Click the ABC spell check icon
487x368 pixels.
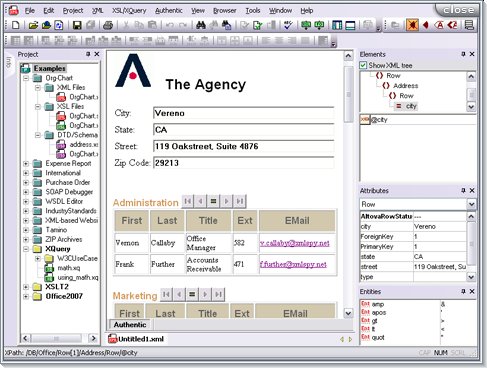tap(288, 25)
